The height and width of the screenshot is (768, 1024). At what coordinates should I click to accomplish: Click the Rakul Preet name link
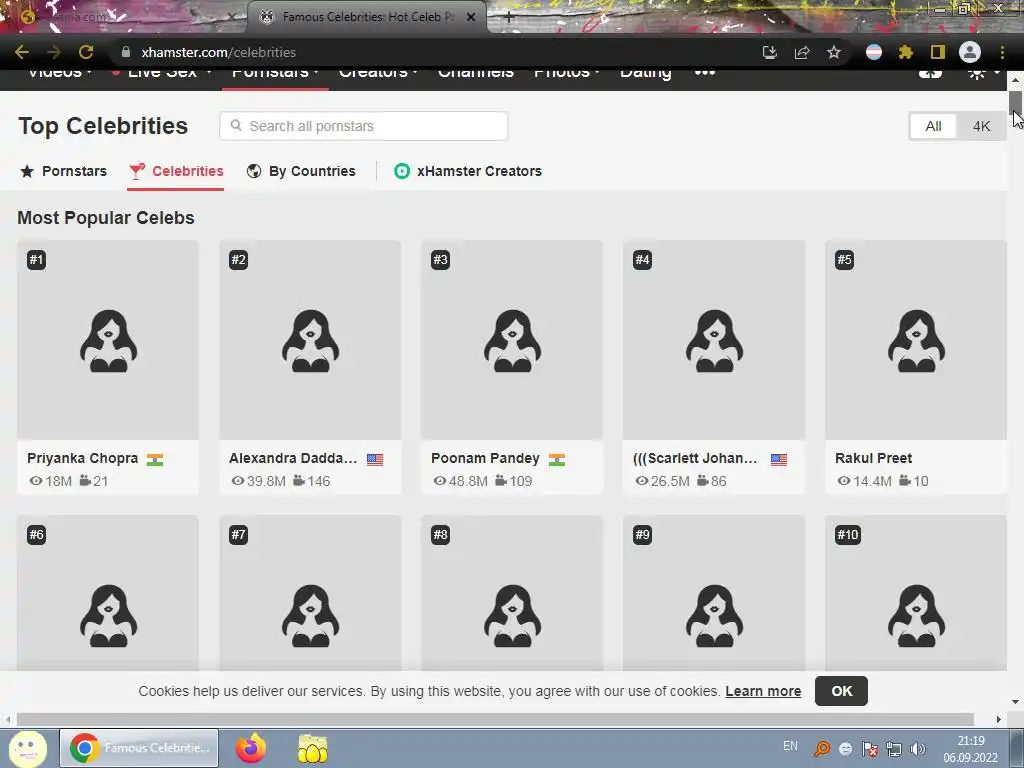click(x=873, y=458)
